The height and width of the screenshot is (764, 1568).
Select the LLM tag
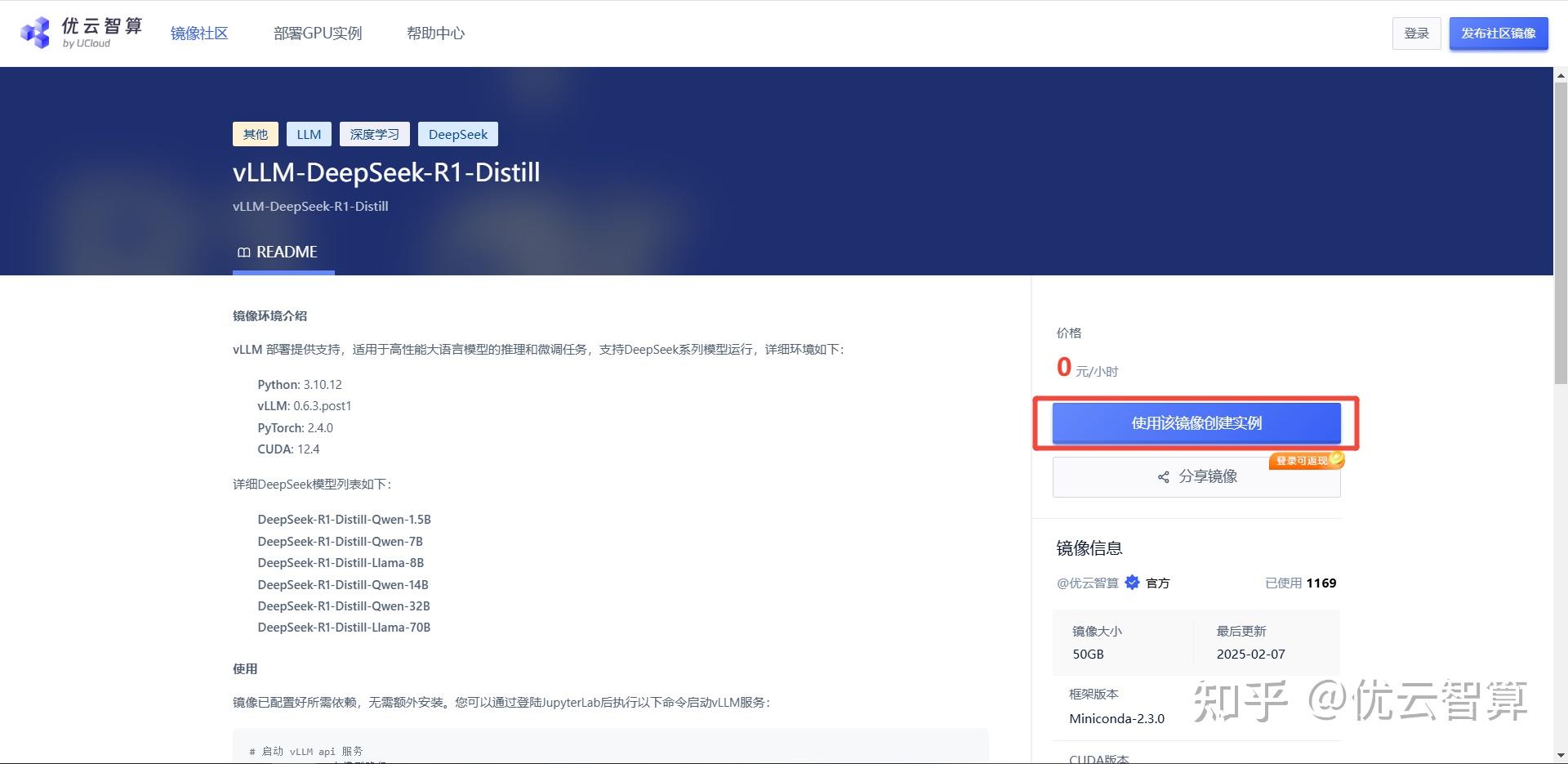pos(309,134)
